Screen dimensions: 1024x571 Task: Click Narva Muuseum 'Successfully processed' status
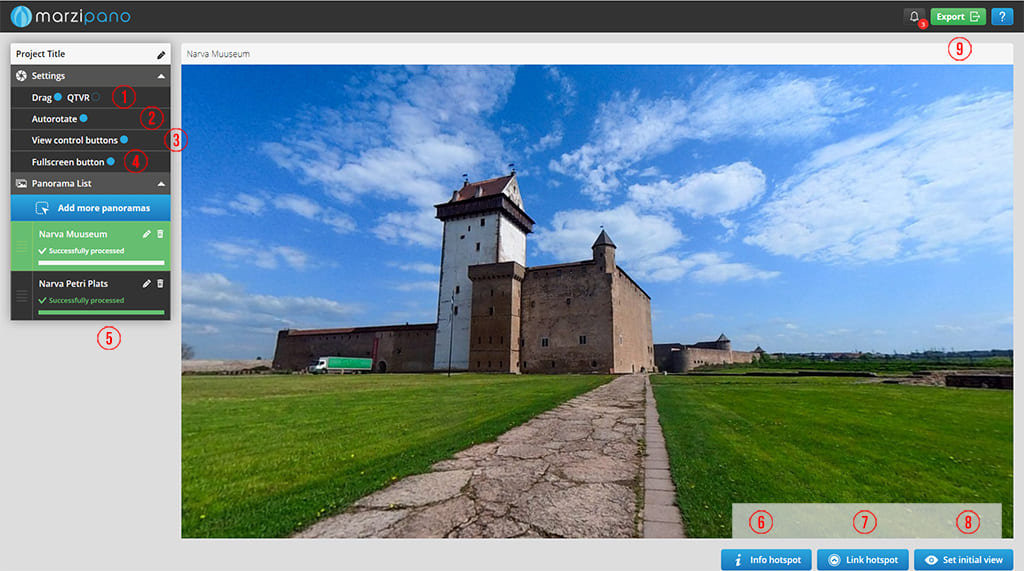tap(81, 251)
